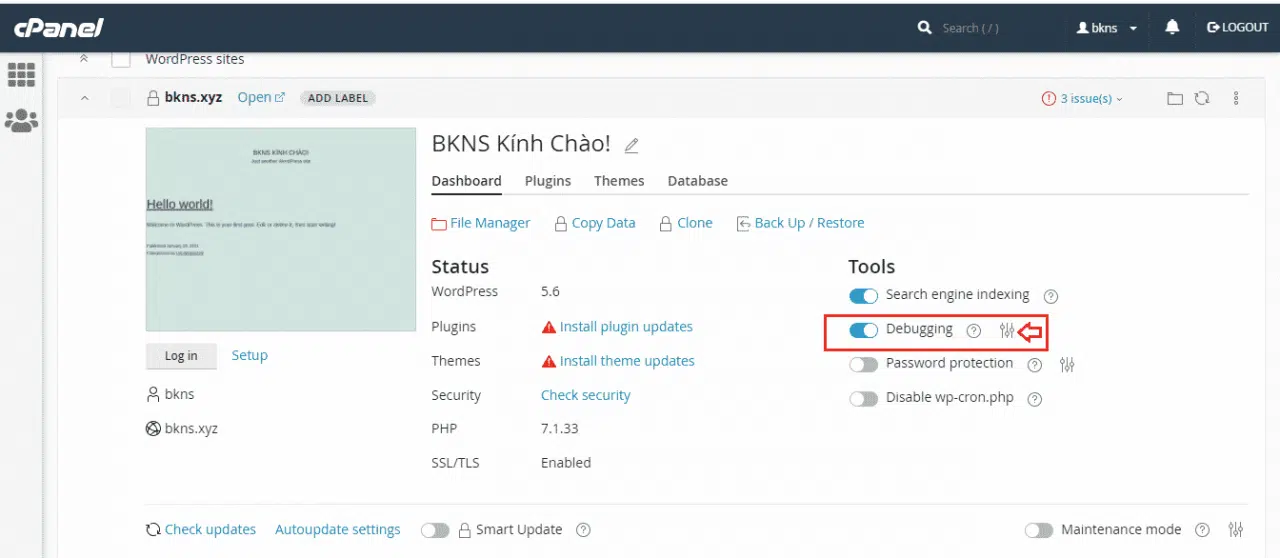Click the notifications bell icon
Screen dimensions: 1280x558
point(1172,28)
